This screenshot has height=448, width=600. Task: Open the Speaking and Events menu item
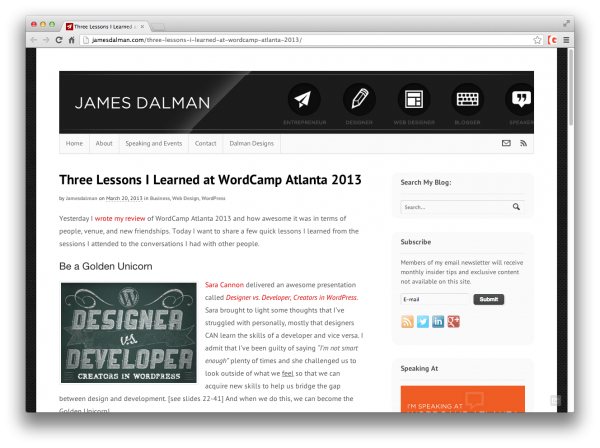pyautogui.click(x=154, y=143)
